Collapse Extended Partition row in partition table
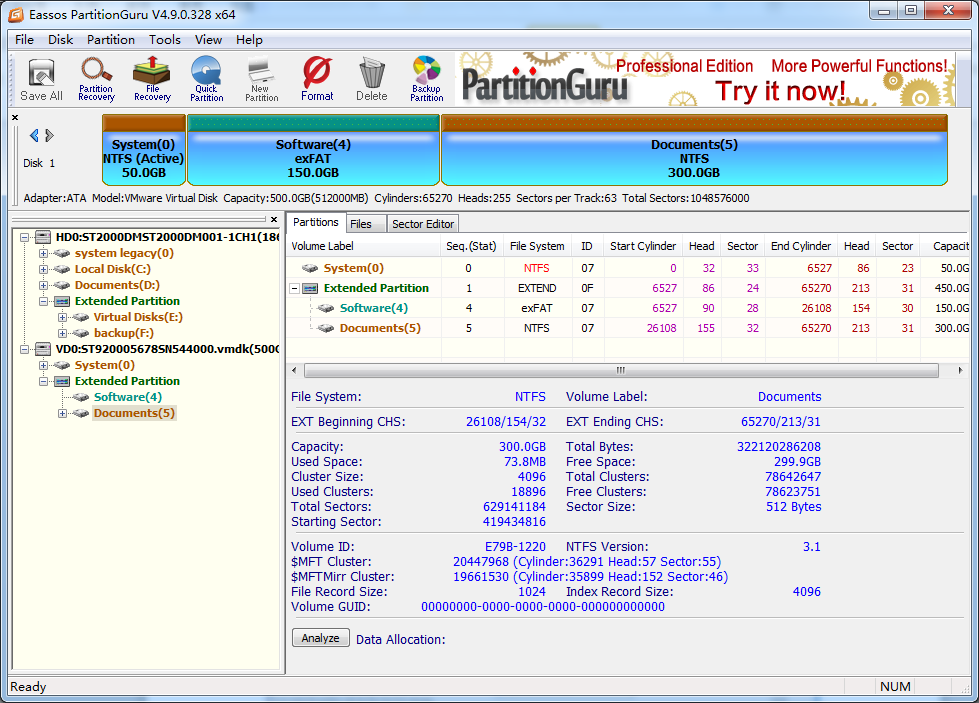The height and width of the screenshot is (703, 979). click(296, 288)
